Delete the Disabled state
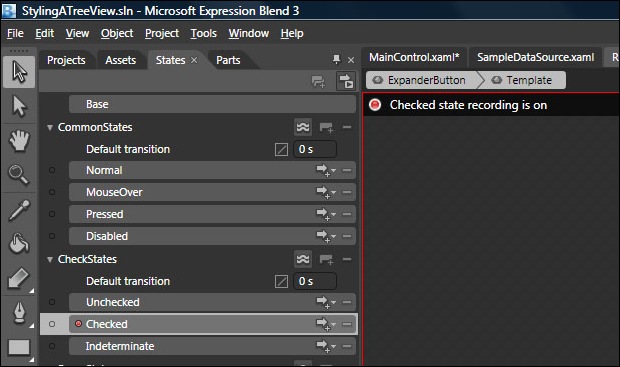The width and height of the screenshot is (620, 367). coord(347,236)
